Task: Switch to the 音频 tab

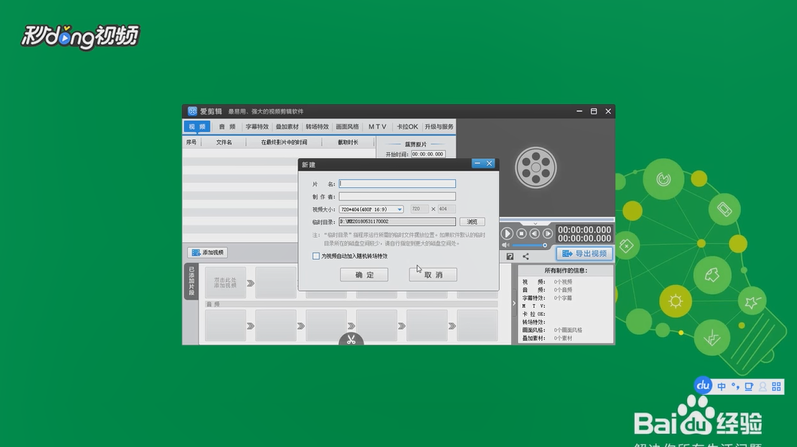Action: coord(227,127)
